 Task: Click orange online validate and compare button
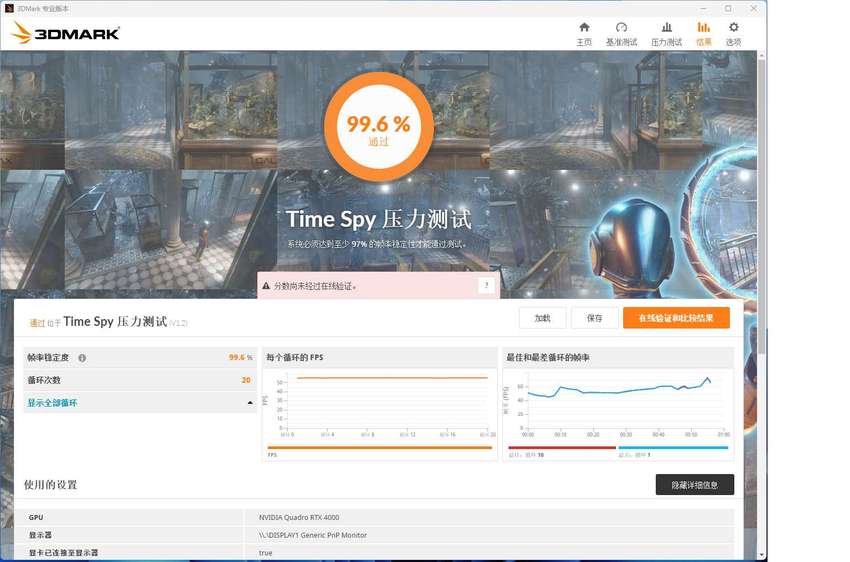click(676, 318)
